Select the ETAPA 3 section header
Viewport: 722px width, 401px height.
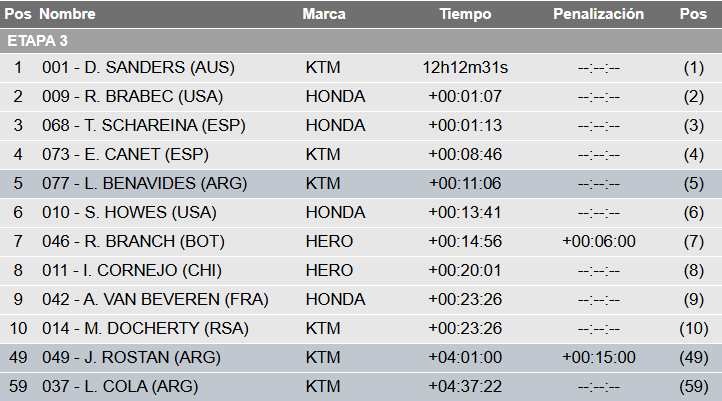pyautogui.click(x=37, y=41)
